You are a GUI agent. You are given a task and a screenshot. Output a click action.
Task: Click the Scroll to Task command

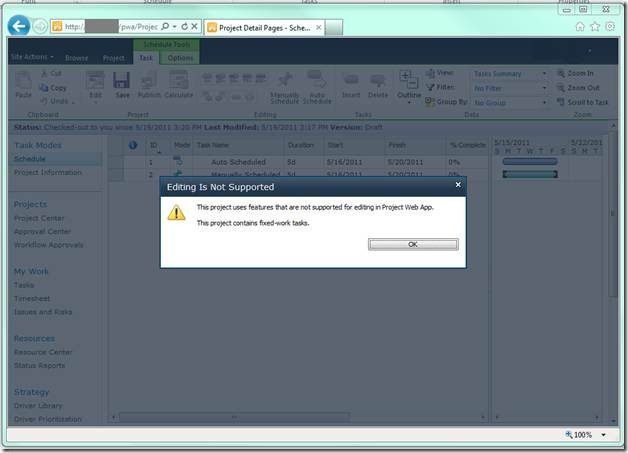583,102
